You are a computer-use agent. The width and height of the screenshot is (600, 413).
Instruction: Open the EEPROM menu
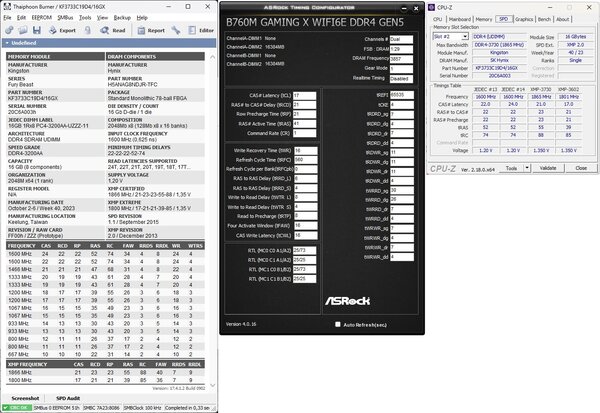[41, 18]
